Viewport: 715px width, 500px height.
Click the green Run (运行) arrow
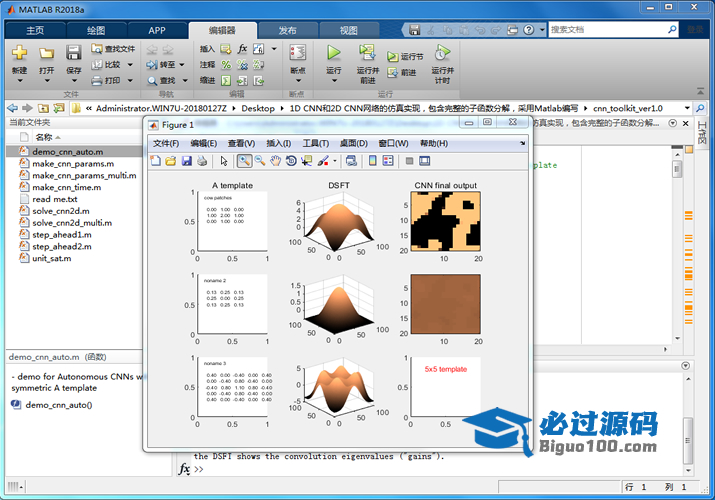[x=334, y=52]
